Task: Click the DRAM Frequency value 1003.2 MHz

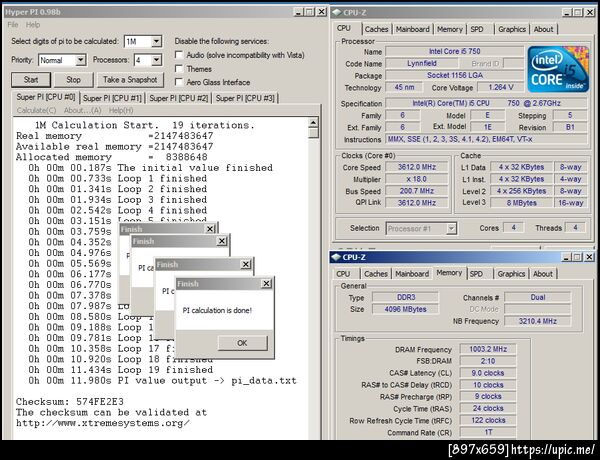Action: click(x=488, y=349)
